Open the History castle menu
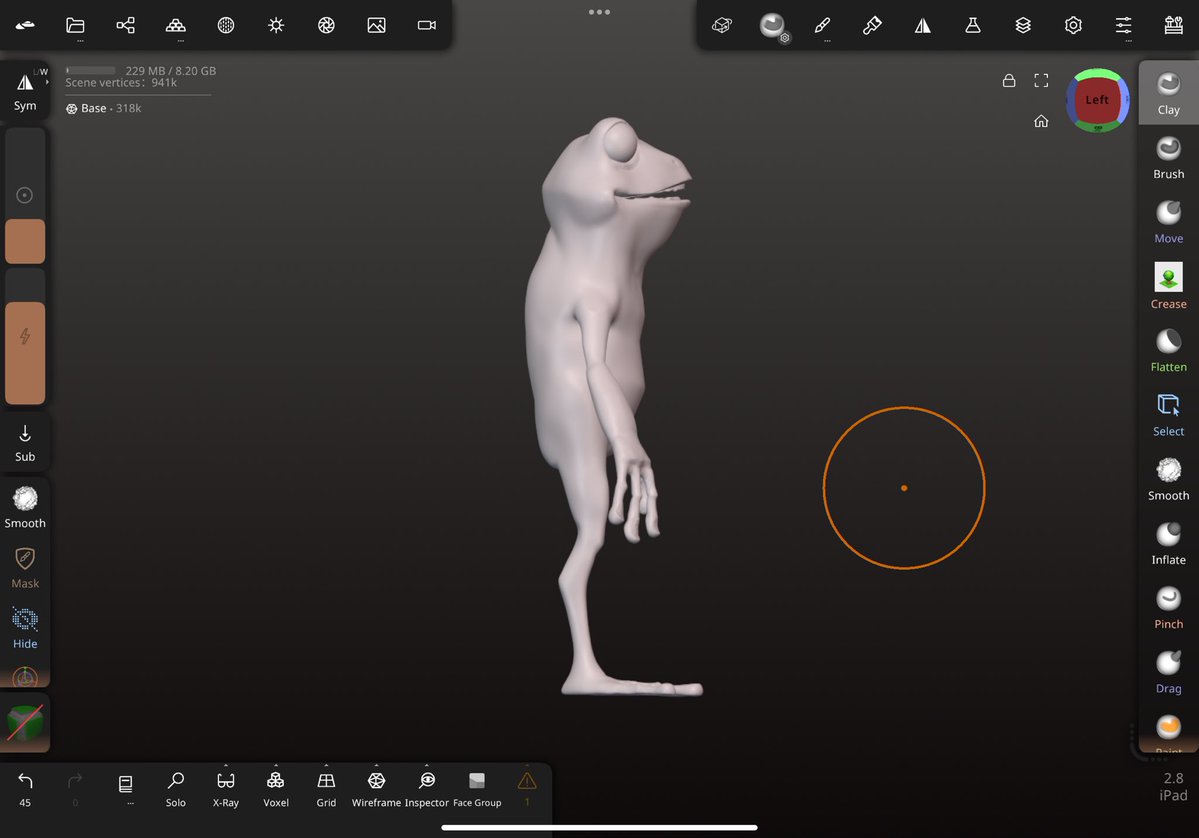The image size is (1199, 838). point(1174,25)
